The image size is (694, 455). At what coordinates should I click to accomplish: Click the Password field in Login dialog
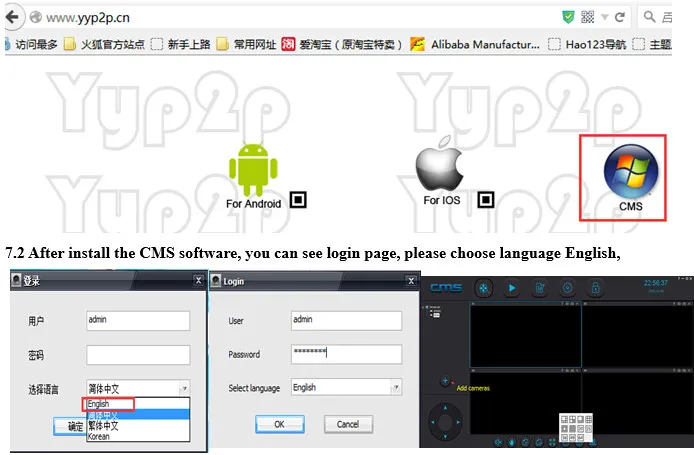[347, 354]
